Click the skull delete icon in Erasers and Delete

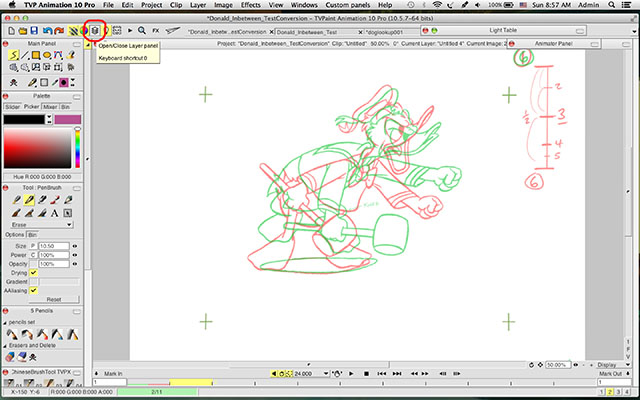coord(33,358)
